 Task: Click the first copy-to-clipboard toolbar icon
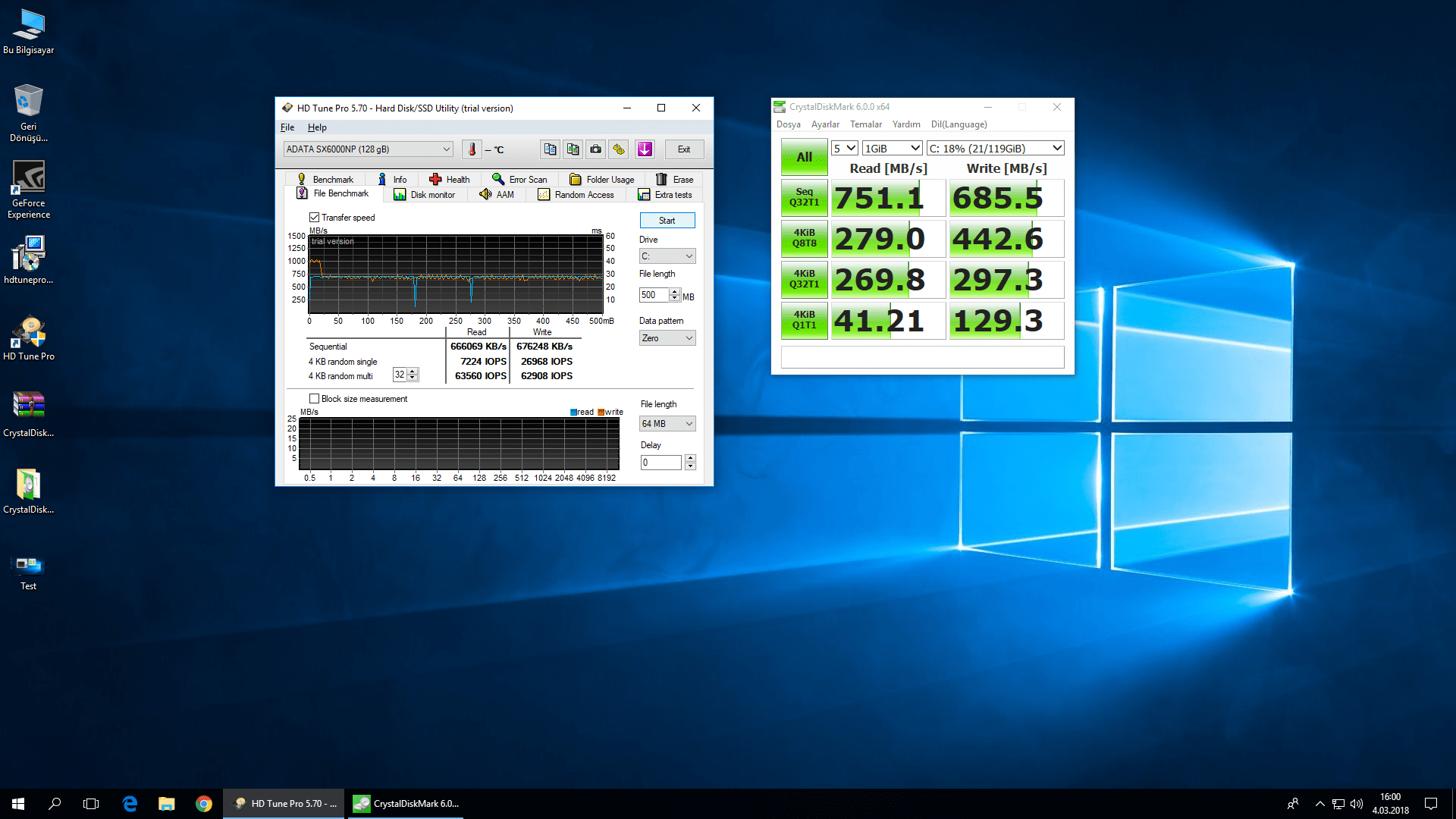[550, 149]
